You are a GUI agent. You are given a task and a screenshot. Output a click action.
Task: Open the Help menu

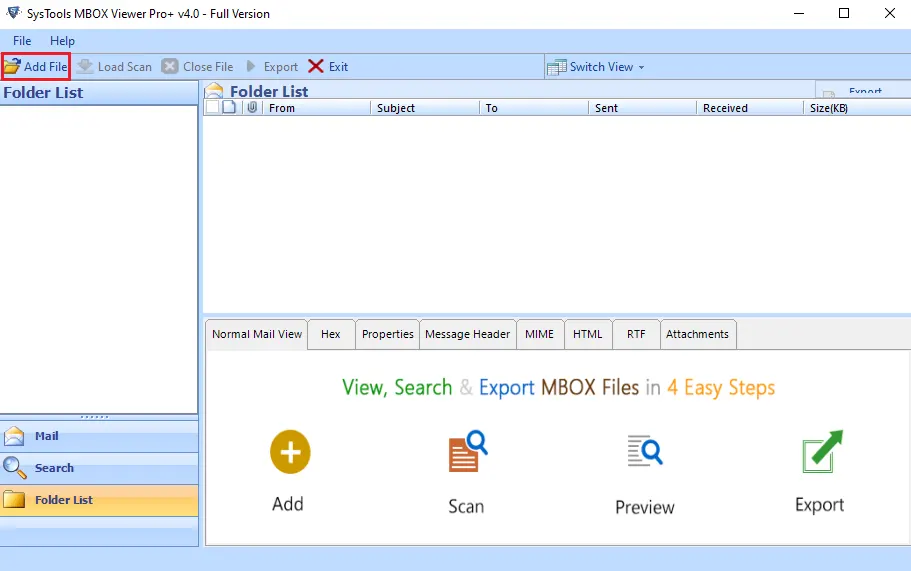[x=62, y=41]
